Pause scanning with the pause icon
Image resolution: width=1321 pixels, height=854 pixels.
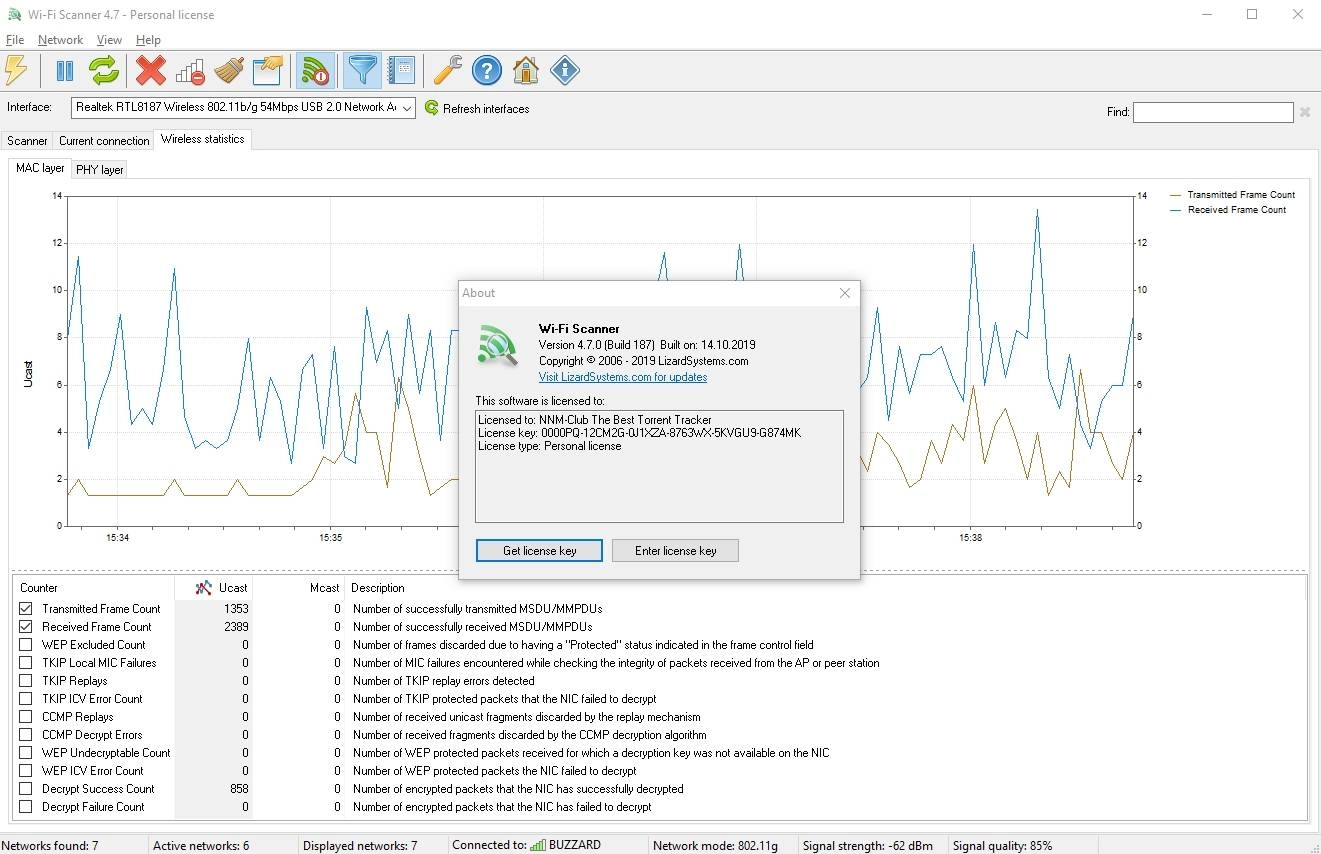(x=65, y=70)
